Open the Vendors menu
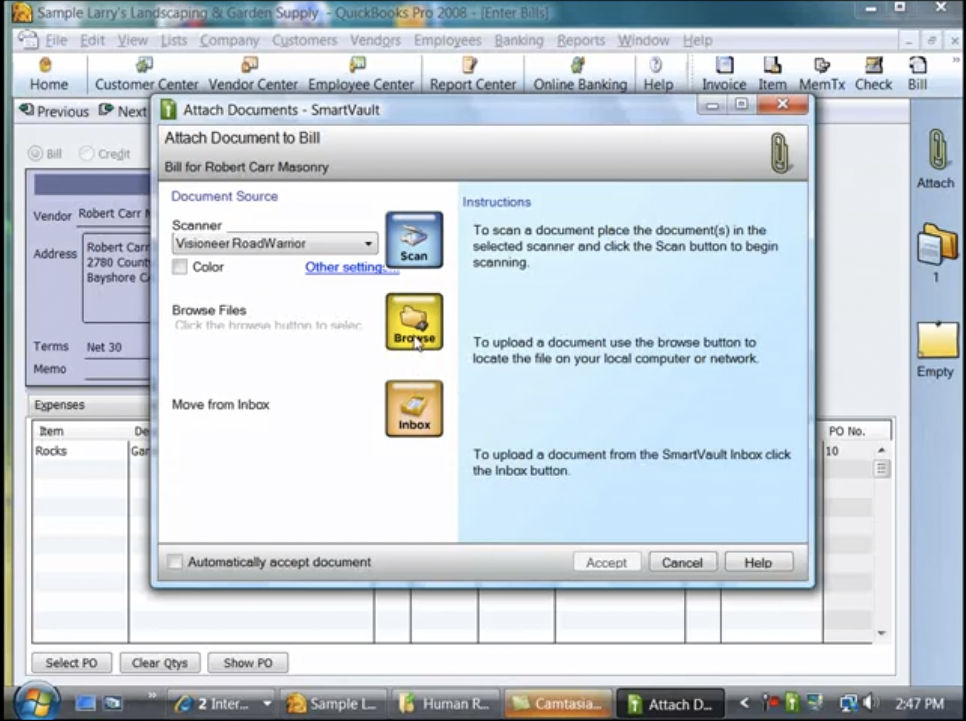The image size is (966, 721). click(x=377, y=41)
